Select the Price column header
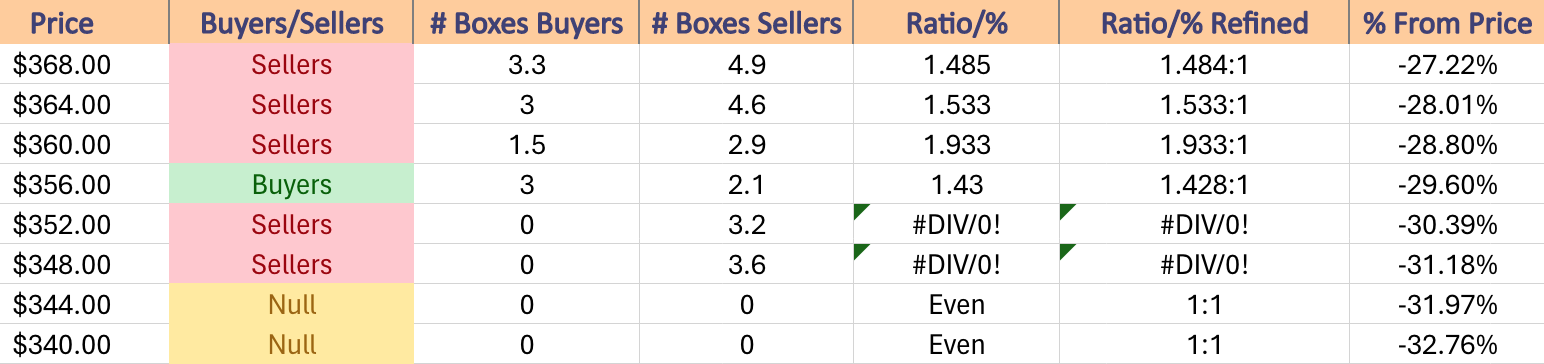 pos(85,22)
